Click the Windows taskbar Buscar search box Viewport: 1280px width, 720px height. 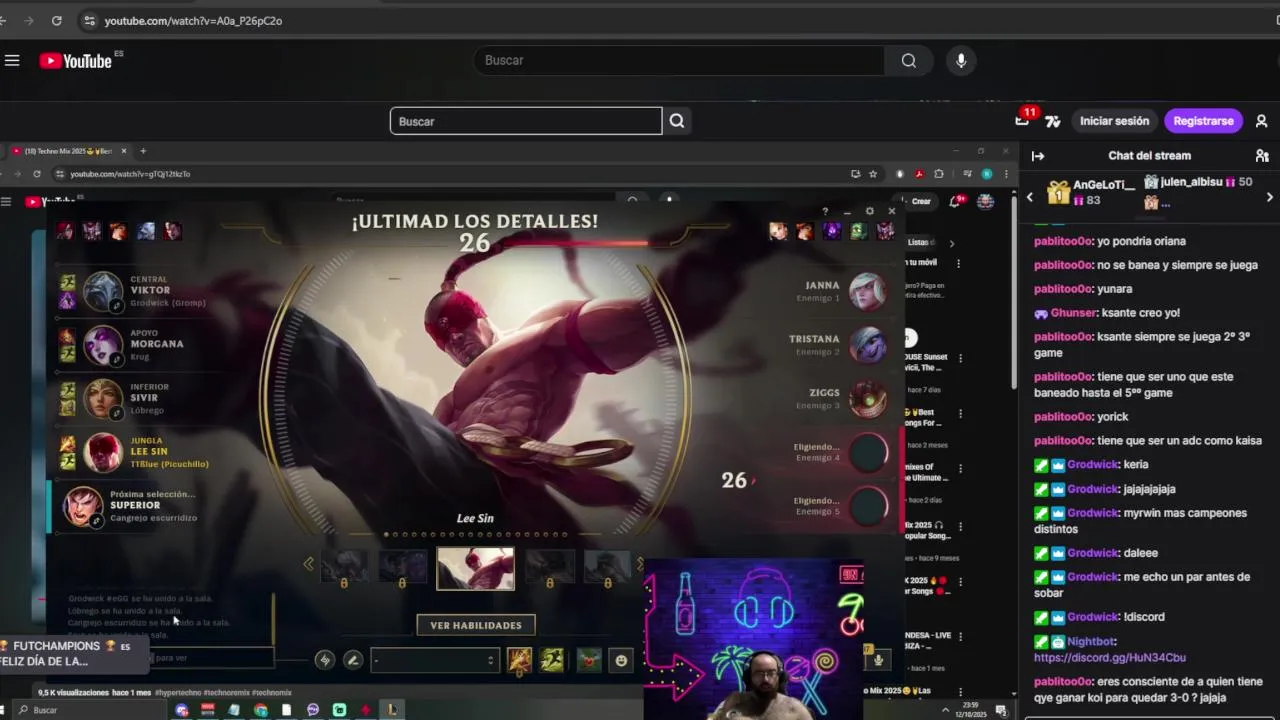pyautogui.click(x=90, y=710)
